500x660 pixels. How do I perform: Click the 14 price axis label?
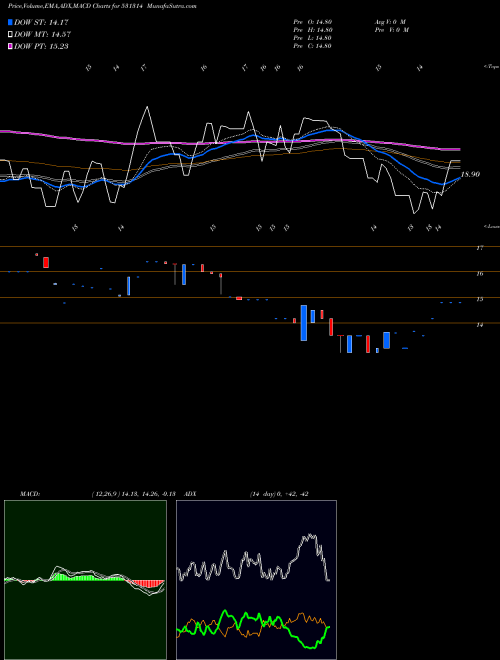[x=479, y=325]
